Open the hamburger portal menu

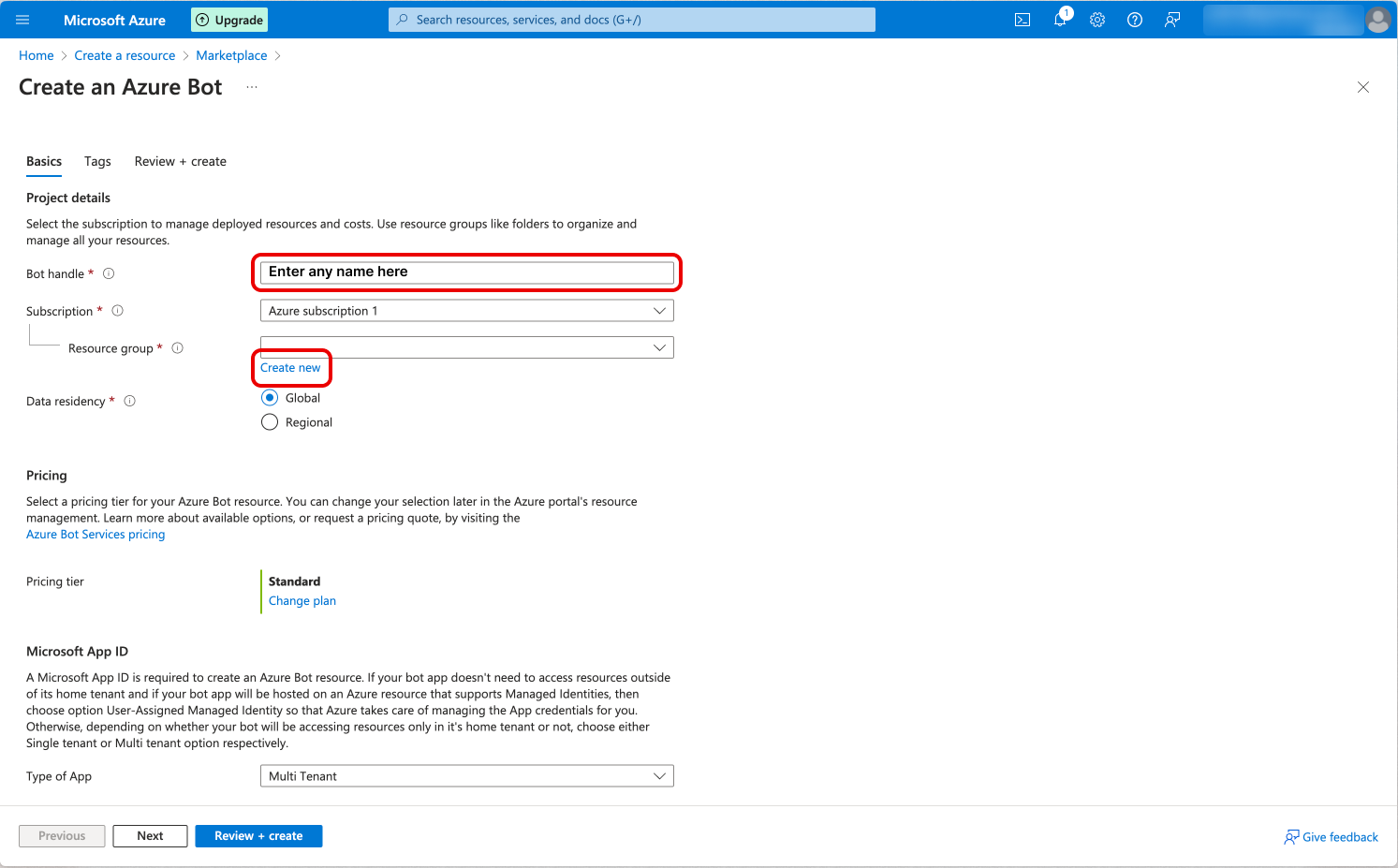coord(22,20)
